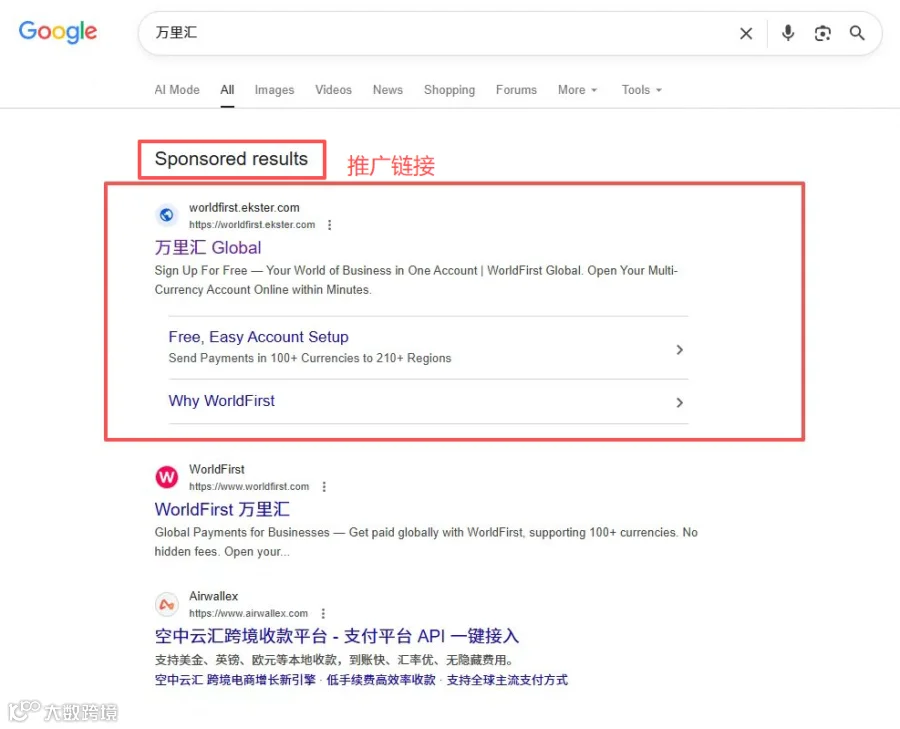
Task: Open Free, Easy Account Setup sitelink
Action: coord(258,337)
